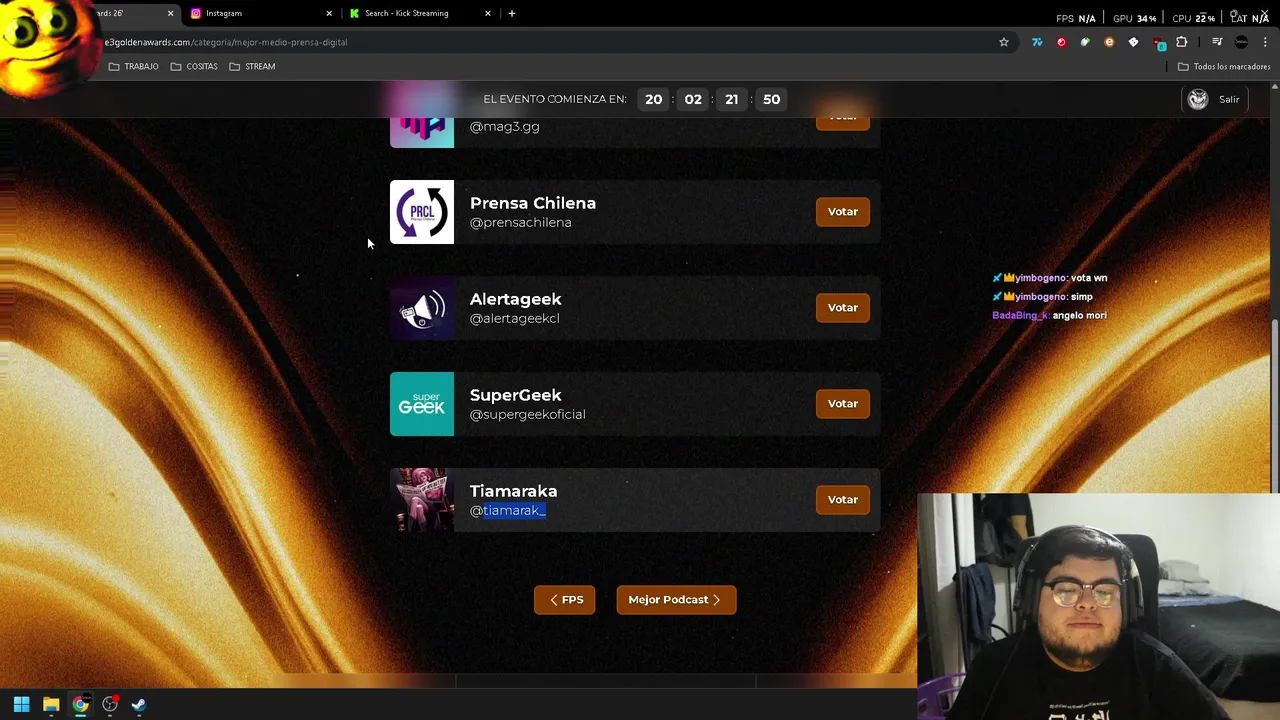Open the Chrome profile avatar
This screenshot has height=720, width=1280.
tap(1241, 42)
